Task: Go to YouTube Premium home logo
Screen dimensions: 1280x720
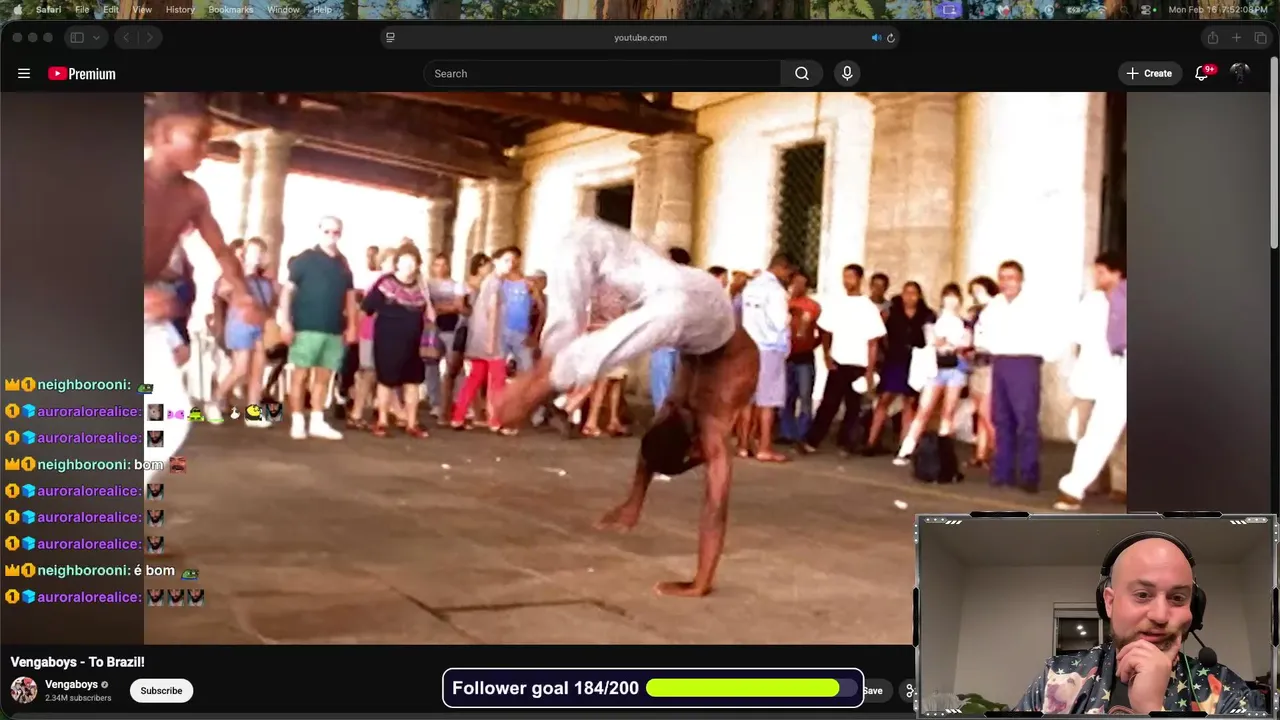Action: pyautogui.click(x=82, y=73)
